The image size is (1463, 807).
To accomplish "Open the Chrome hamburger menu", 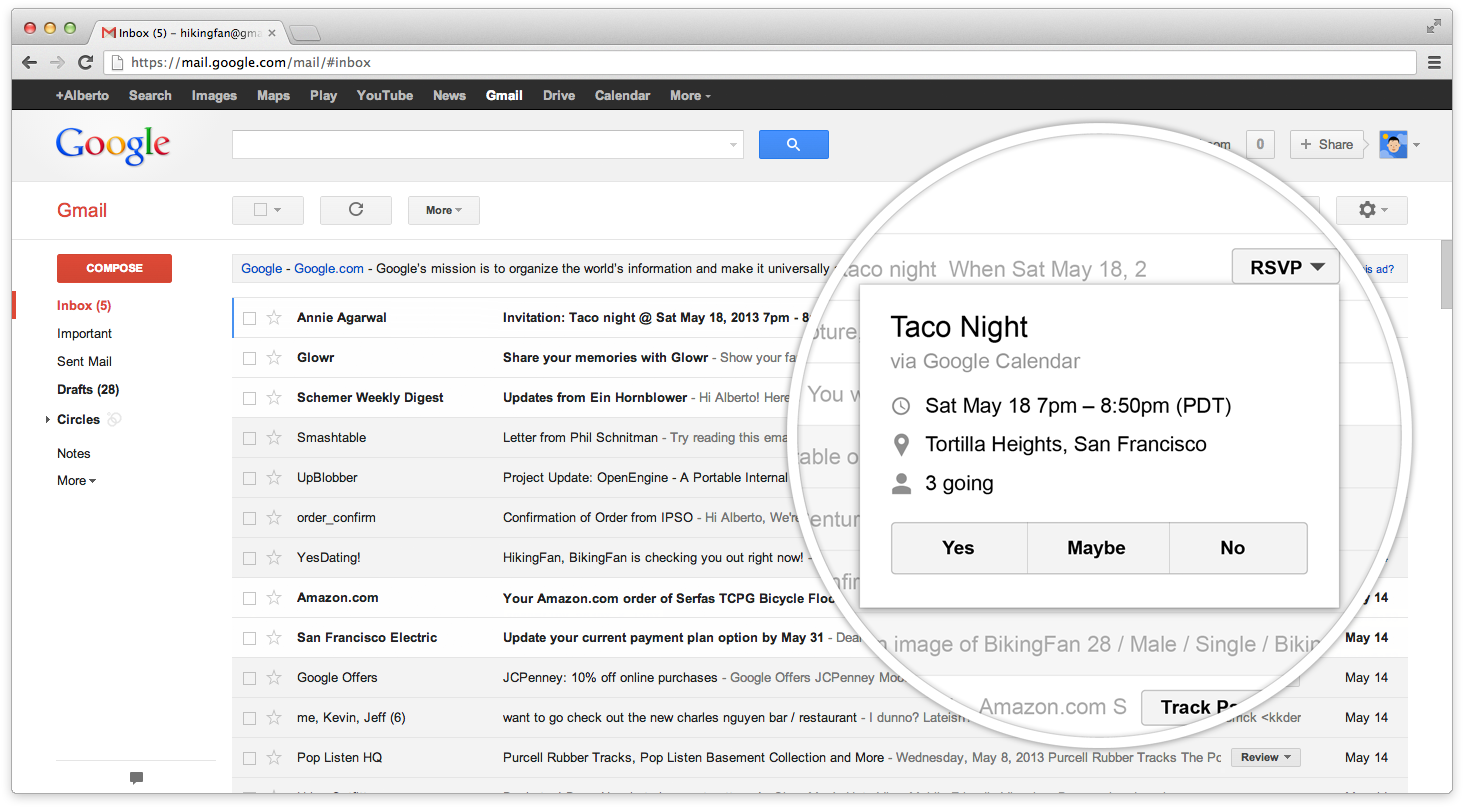I will click(x=1434, y=62).
